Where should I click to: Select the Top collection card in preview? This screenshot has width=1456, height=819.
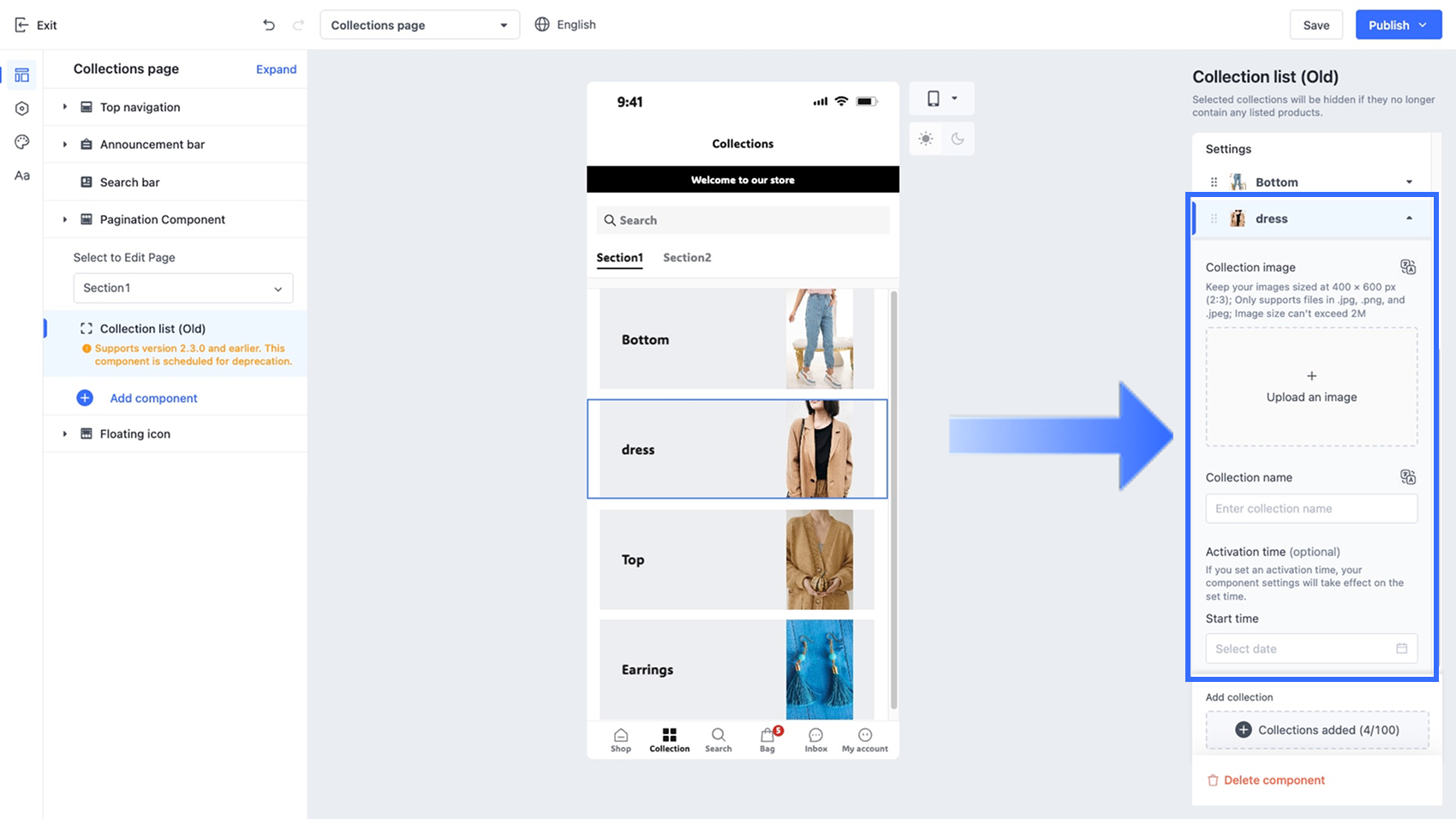click(737, 559)
